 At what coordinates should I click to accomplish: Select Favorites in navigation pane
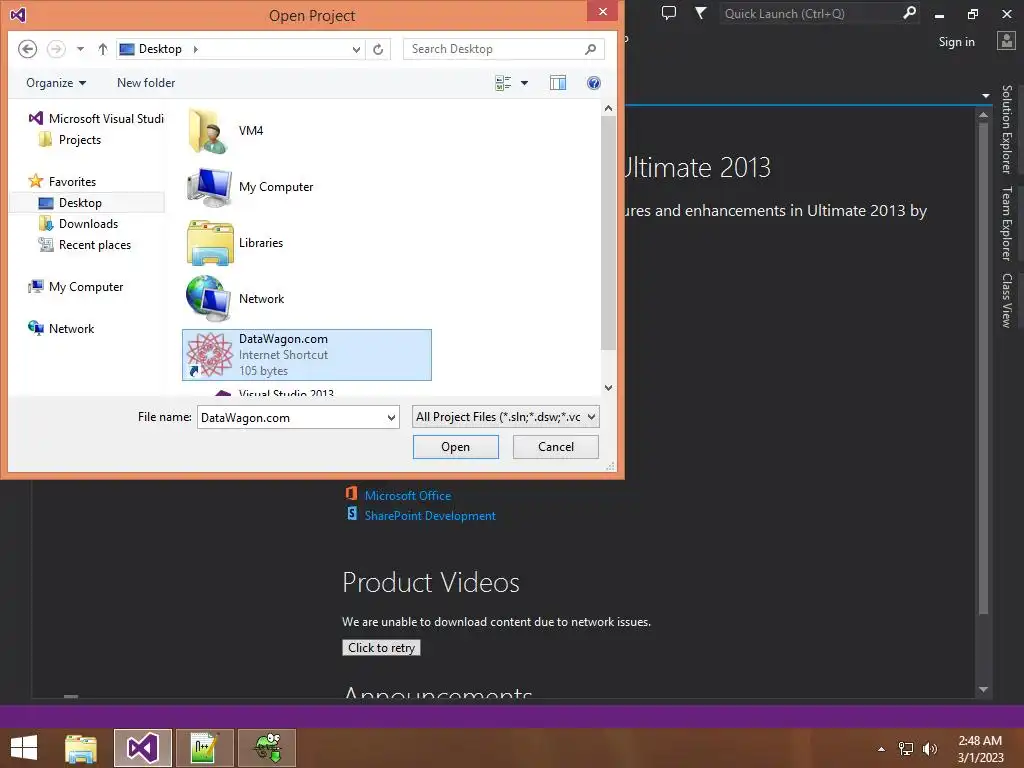pyautogui.click(x=62, y=182)
